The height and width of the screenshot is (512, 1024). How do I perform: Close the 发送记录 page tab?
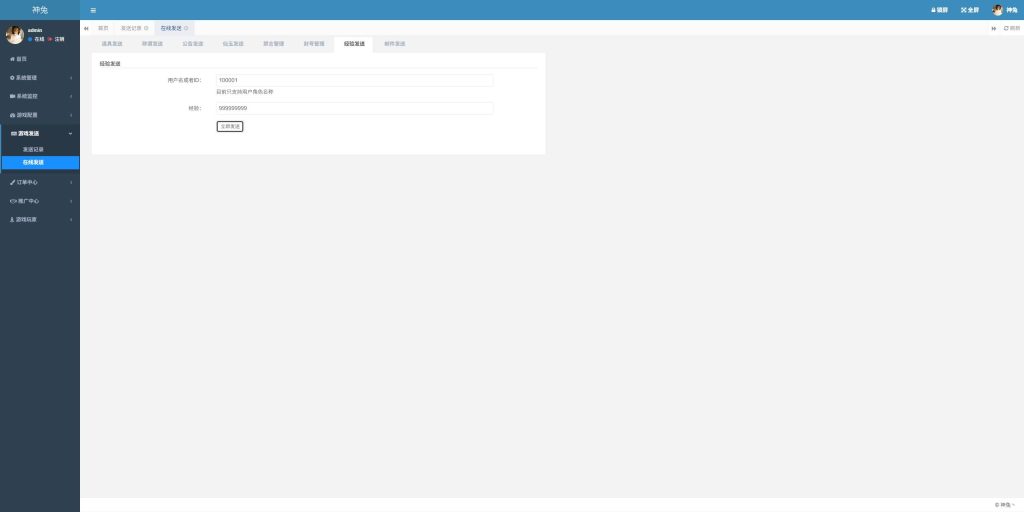146,28
